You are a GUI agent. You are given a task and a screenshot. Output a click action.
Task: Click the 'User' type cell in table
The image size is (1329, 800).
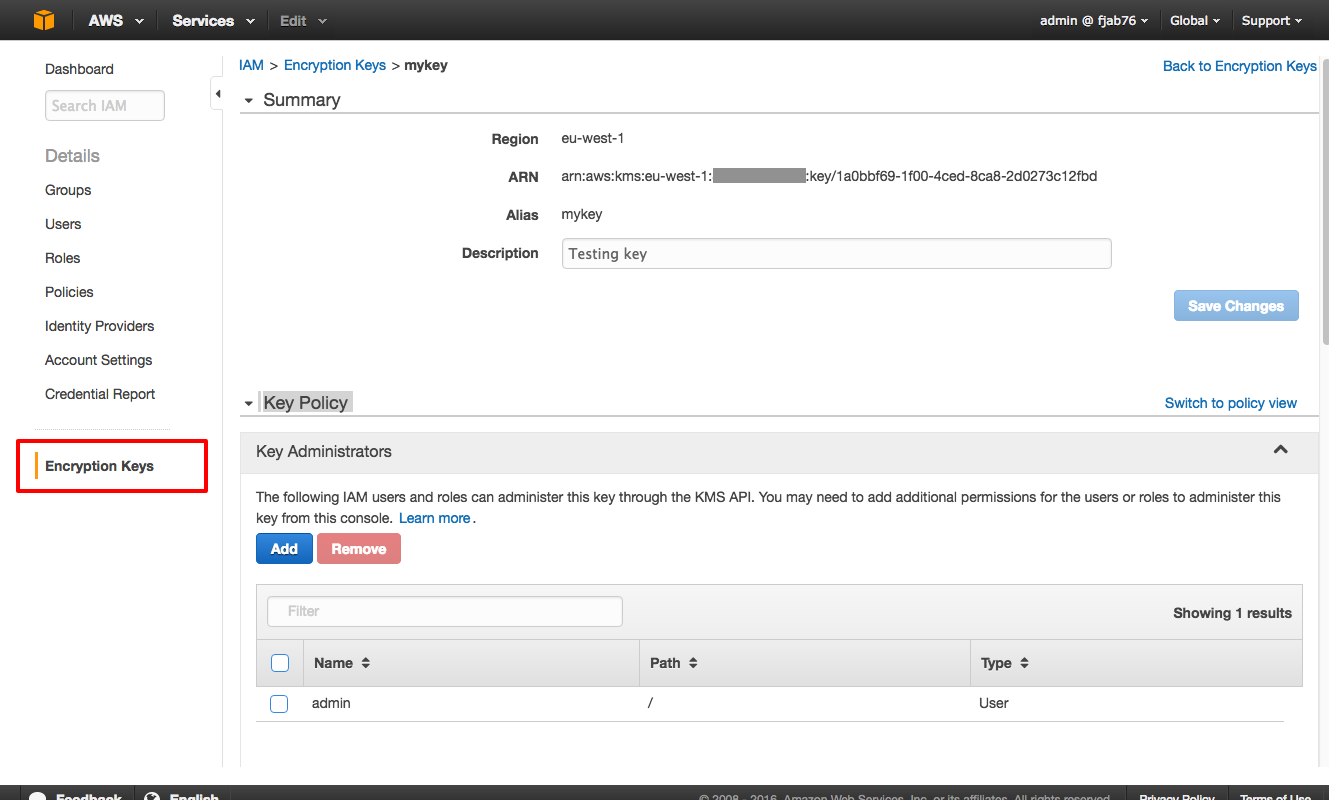pos(994,703)
